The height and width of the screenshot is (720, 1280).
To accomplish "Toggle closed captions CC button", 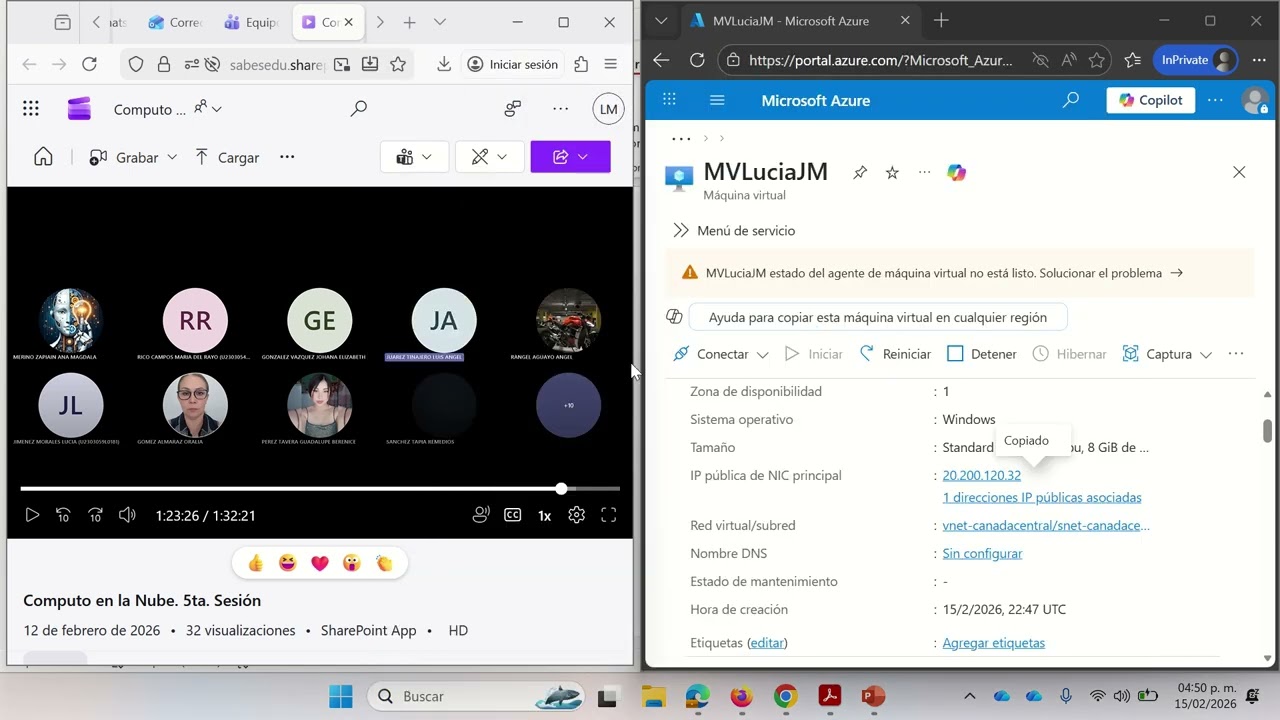I will [512, 515].
